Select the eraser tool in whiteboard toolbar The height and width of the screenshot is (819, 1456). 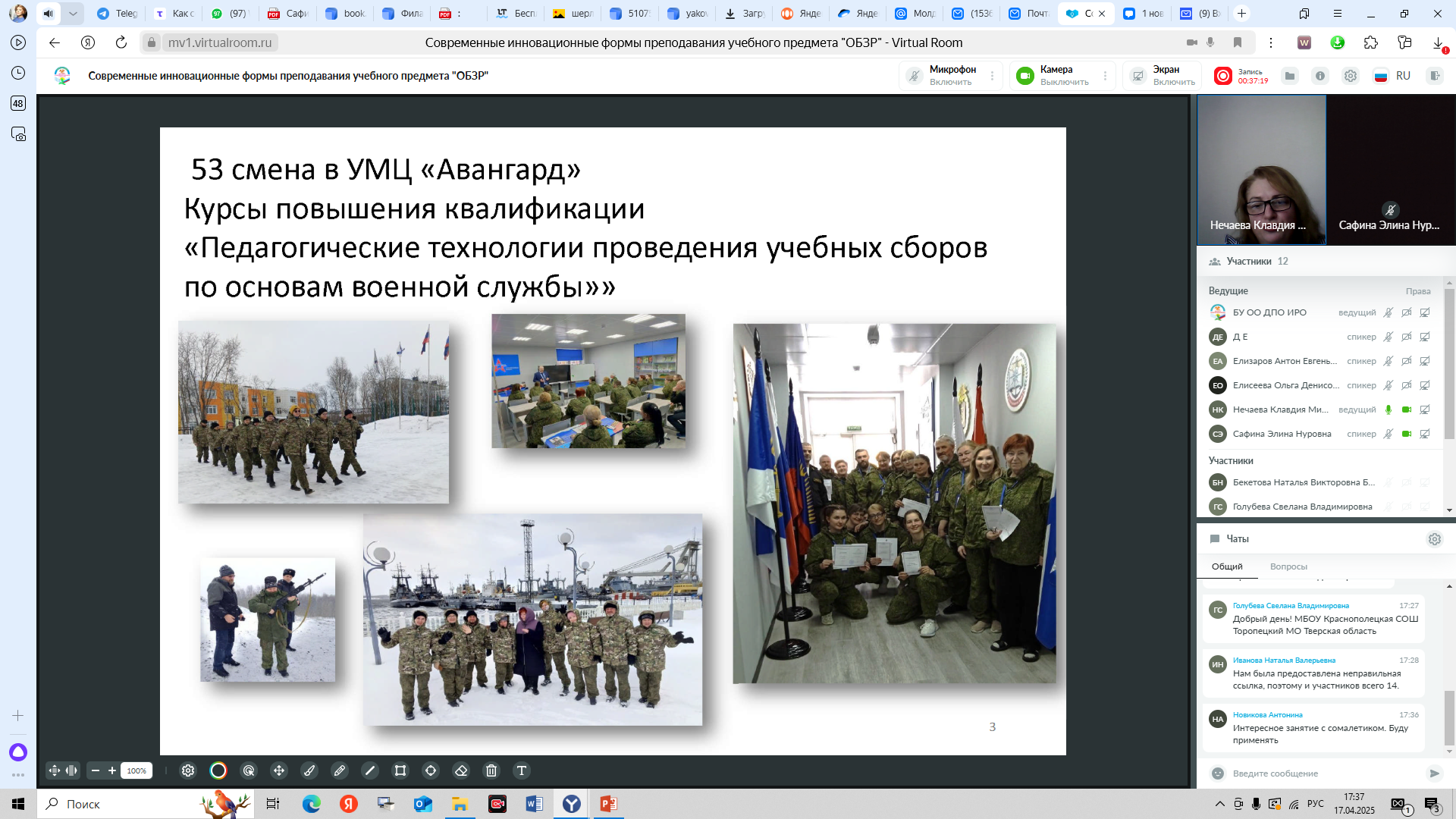[x=461, y=770]
